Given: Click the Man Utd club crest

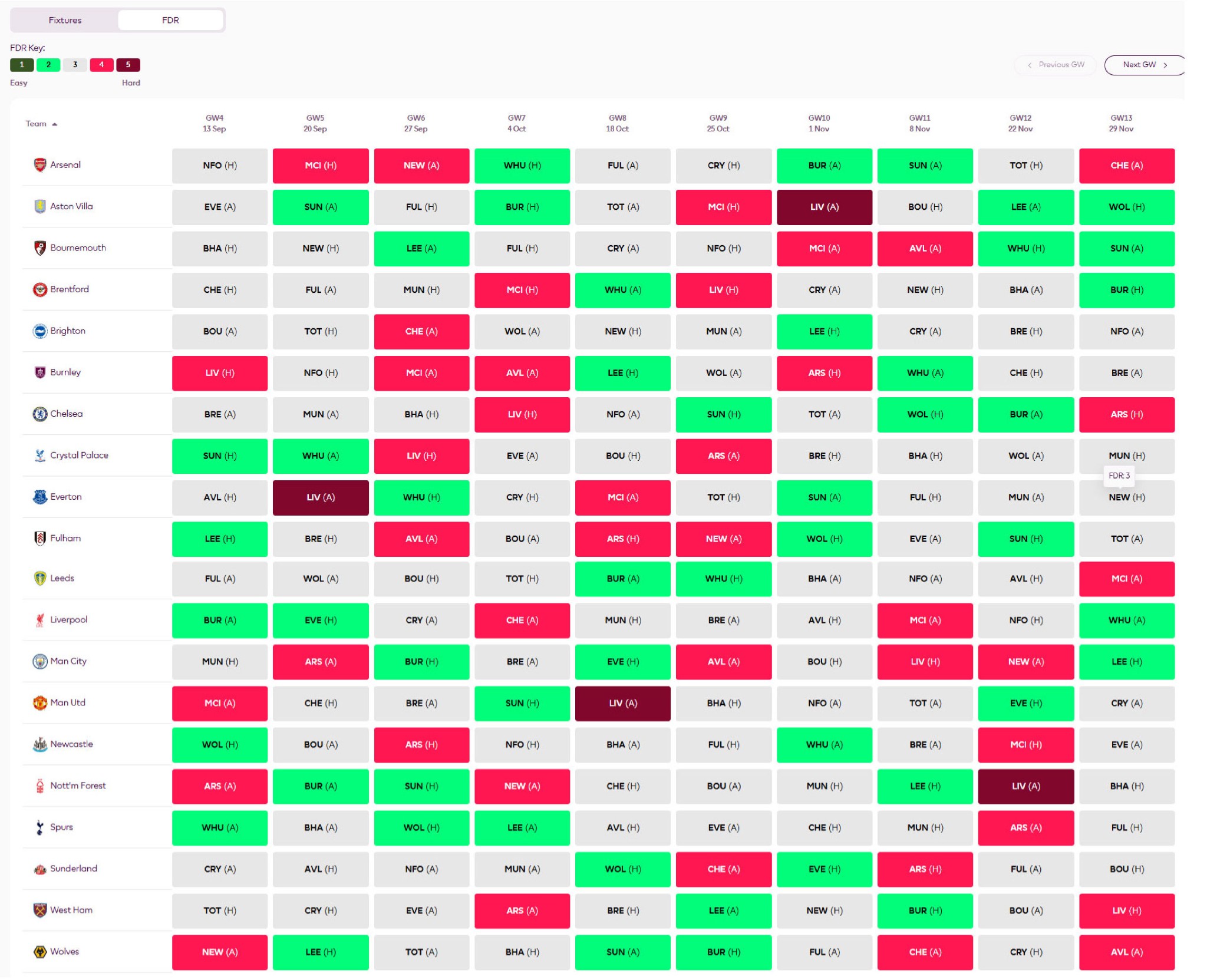Looking at the screenshot, I should 39,702.
